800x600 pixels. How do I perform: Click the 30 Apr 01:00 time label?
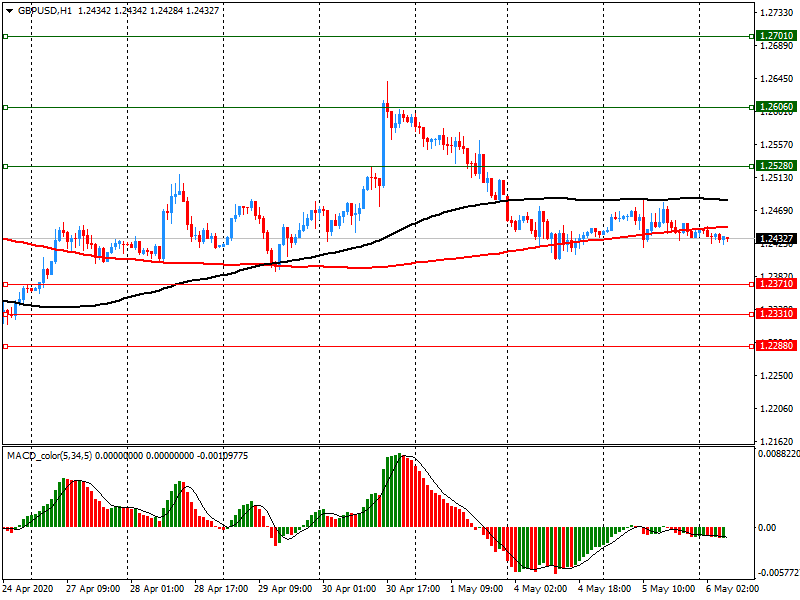[x=349, y=589]
